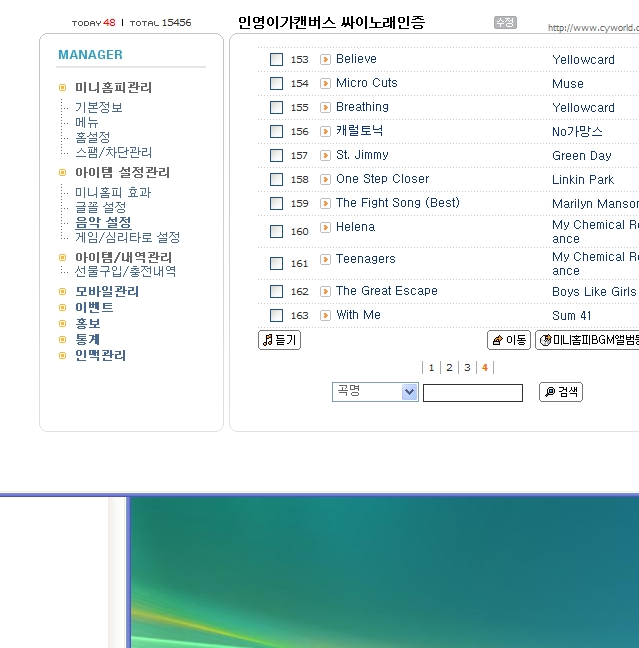Open 글꼴 설정 font settings

(x=100, y=207)
